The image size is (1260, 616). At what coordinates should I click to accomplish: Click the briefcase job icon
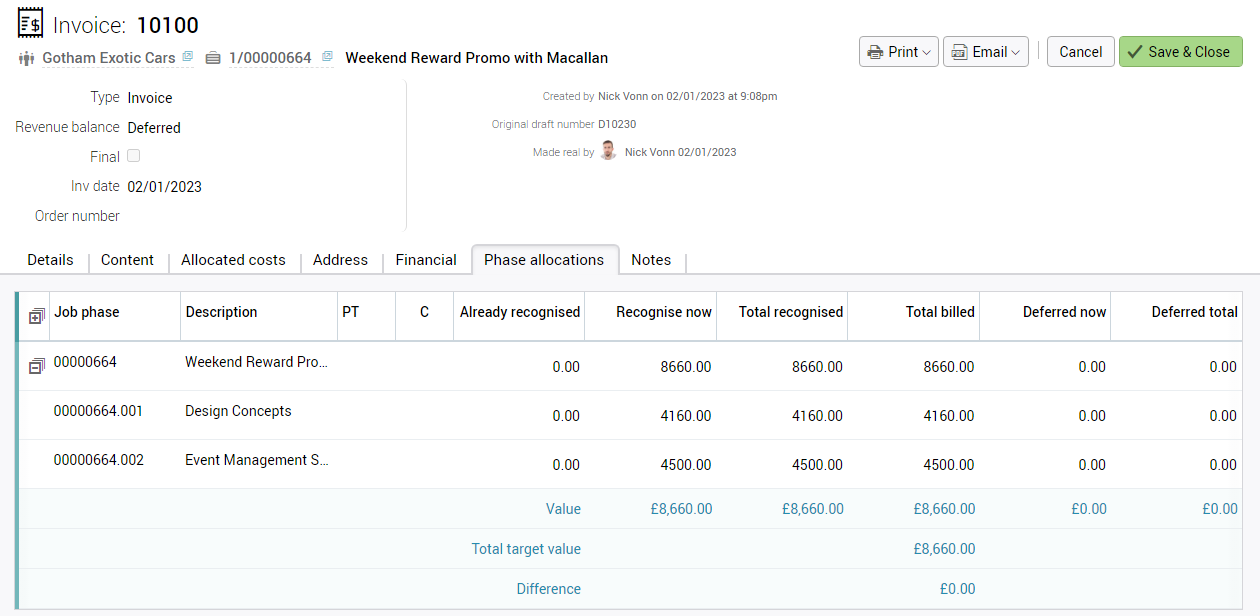[213, 58]
